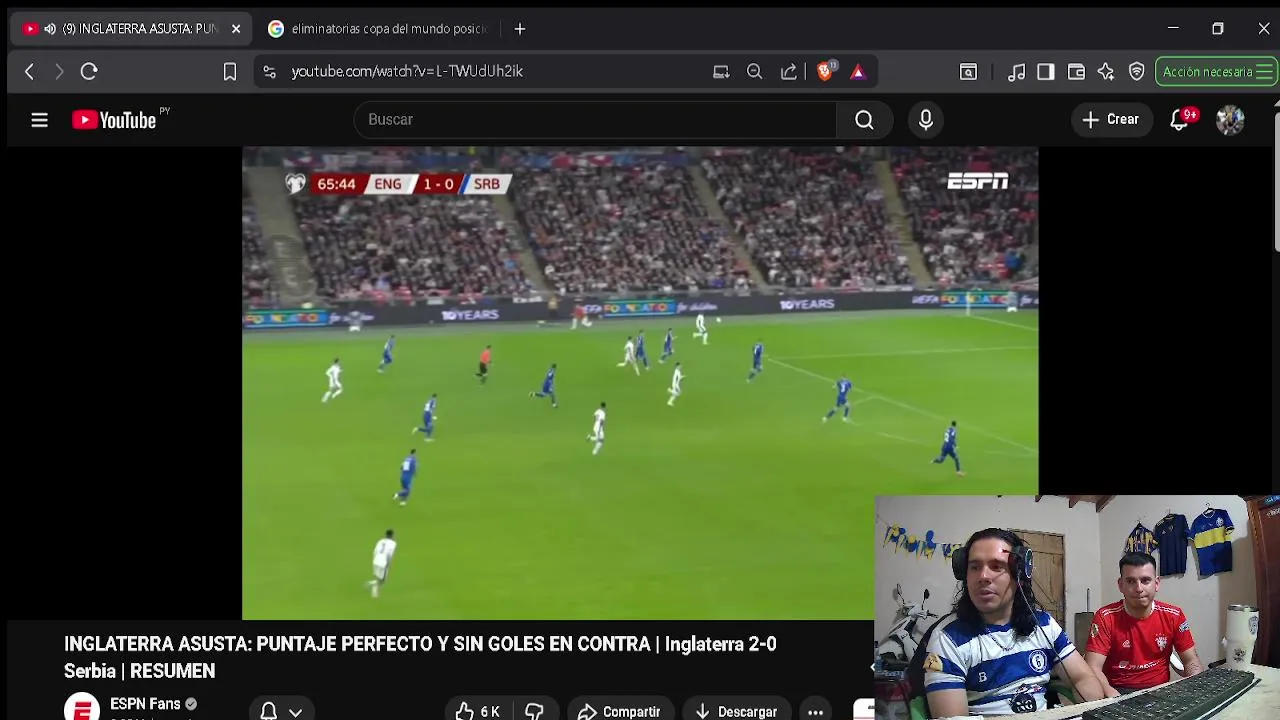Open Brave Rewards triangle icon
The width and height of the screenshot is (1280, 720).
coord(858,71)
